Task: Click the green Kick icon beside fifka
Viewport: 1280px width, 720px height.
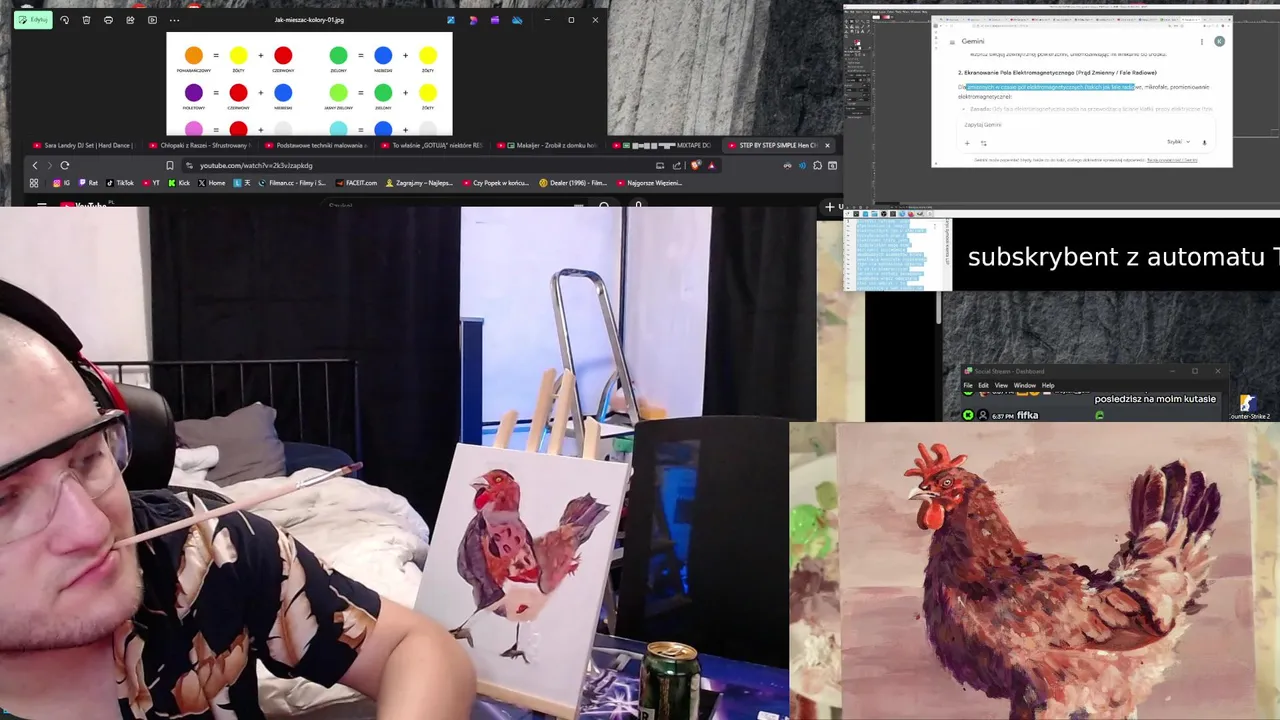Action: [968, 415]
